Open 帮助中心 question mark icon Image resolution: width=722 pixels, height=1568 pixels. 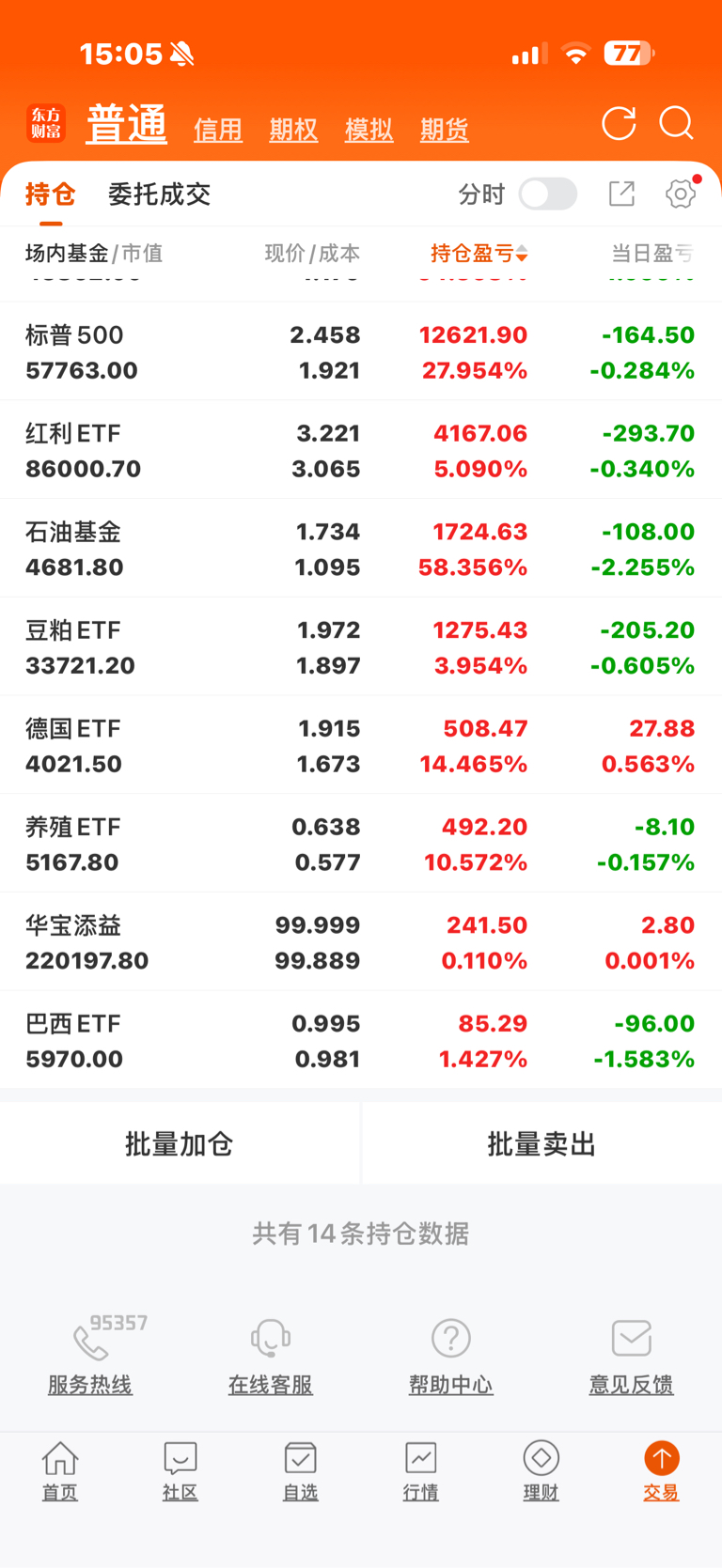(x=451, y=1339)
